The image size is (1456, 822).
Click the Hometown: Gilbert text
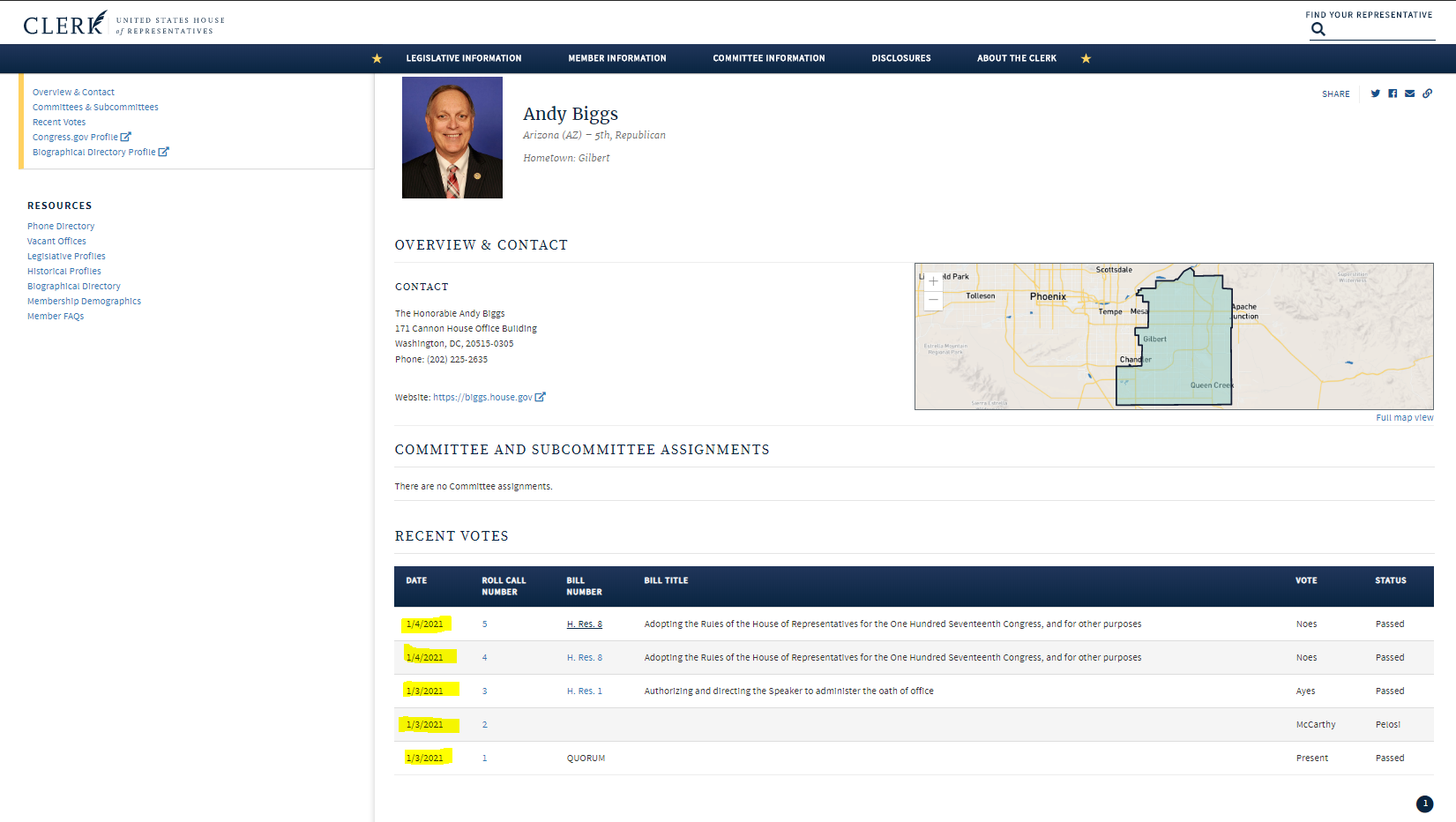(x=566, y=158)
